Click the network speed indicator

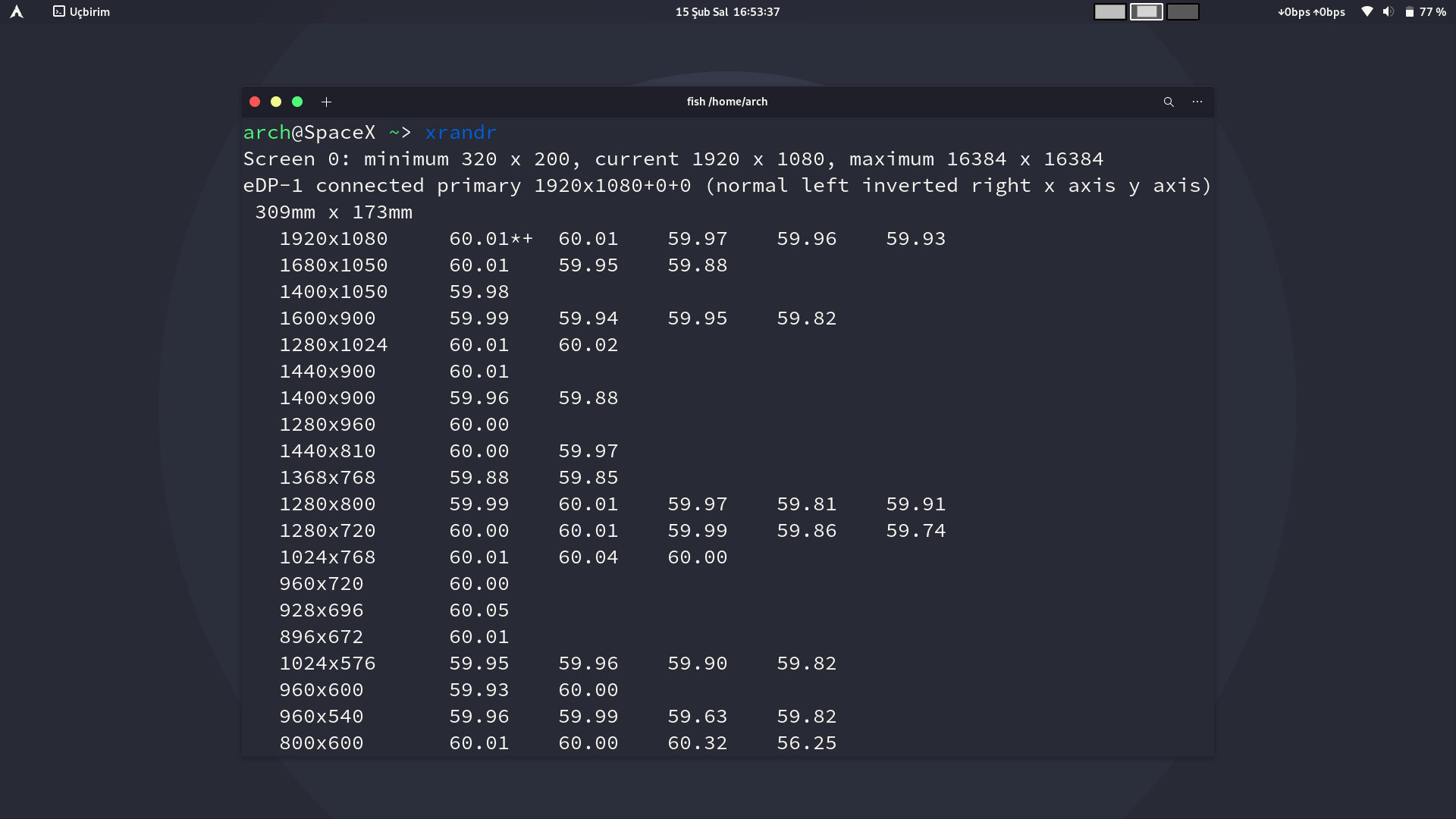(x=1311, y=11)
